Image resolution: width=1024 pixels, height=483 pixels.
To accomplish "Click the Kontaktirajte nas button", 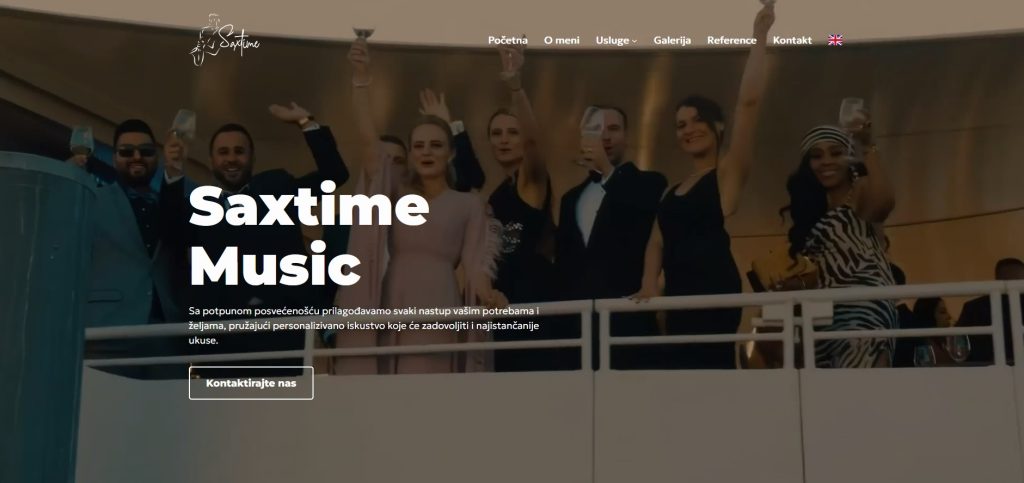I will (x=251, y=383).
